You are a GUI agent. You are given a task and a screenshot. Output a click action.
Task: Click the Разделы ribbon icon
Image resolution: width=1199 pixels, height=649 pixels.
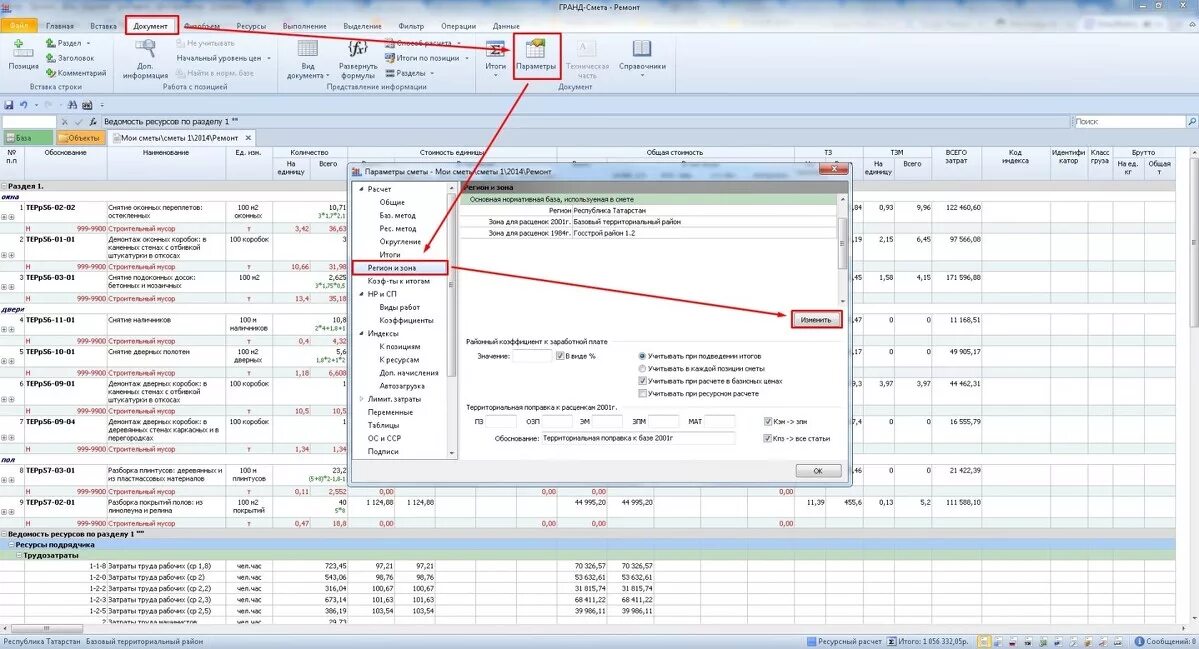(x=389, y=73)
